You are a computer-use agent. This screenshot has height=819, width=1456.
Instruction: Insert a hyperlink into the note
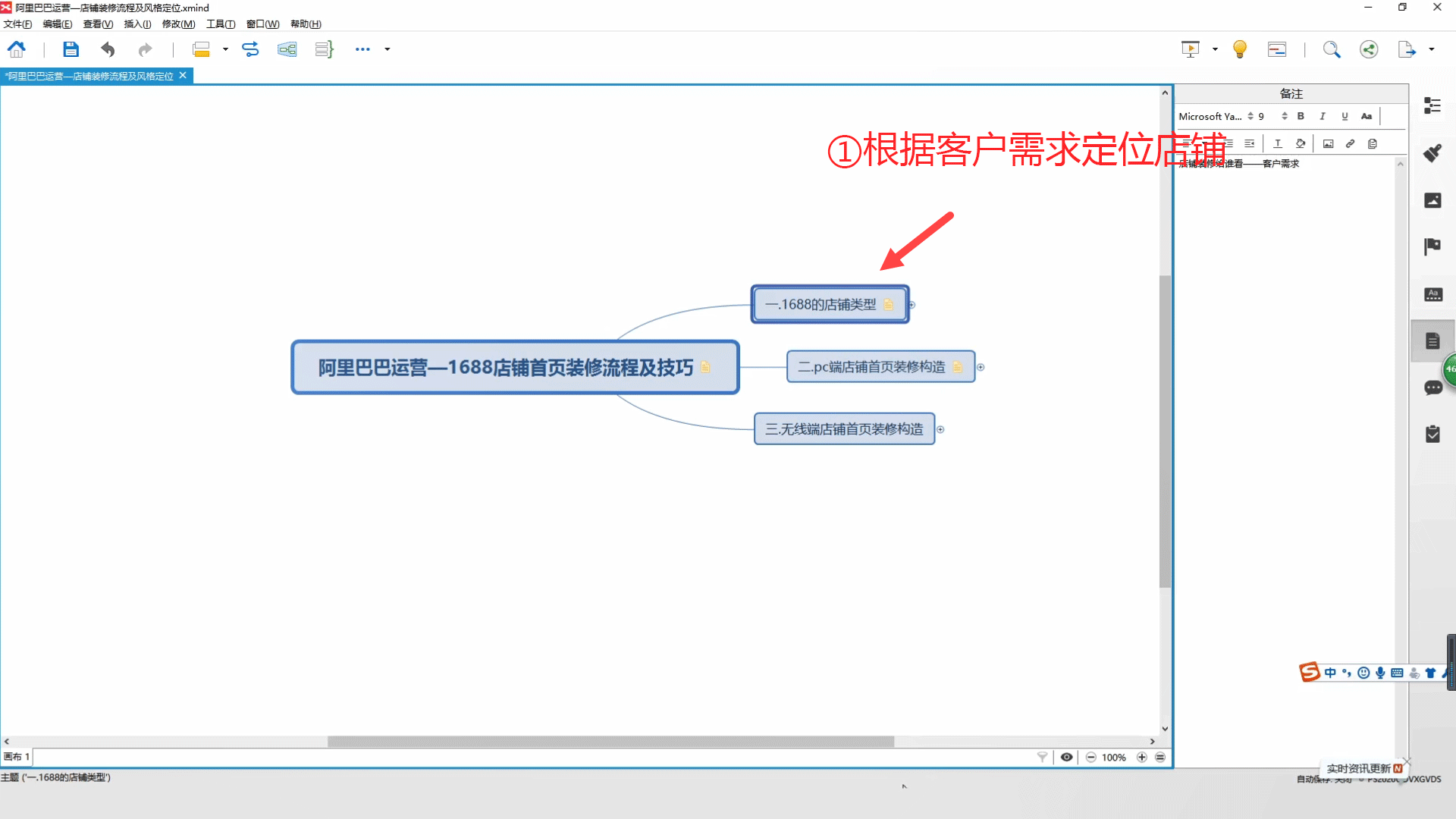click(x=1350, y=143)
